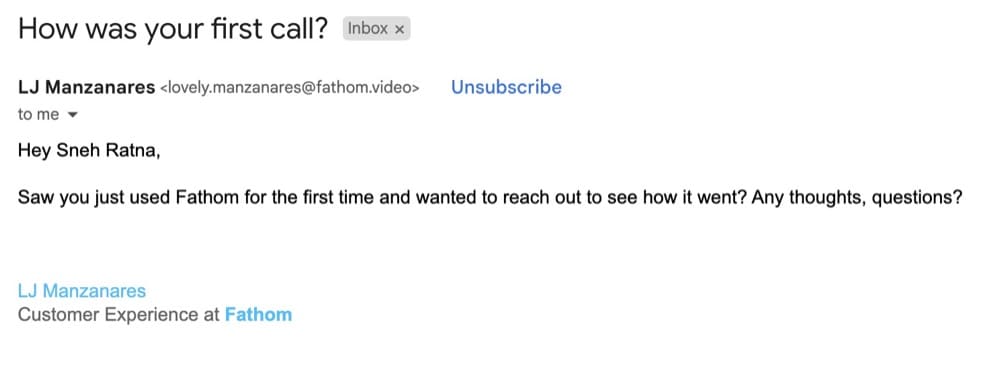Click the word 'Inbox' inside the label
The image size is (1000, 368).
(x=367, y=29)
